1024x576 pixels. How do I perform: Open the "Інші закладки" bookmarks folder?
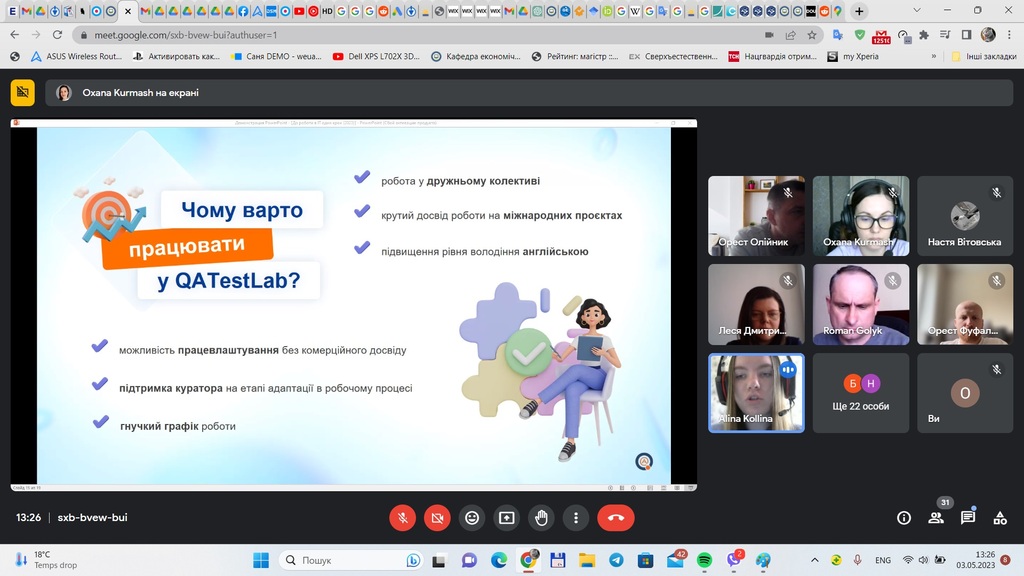984,57
